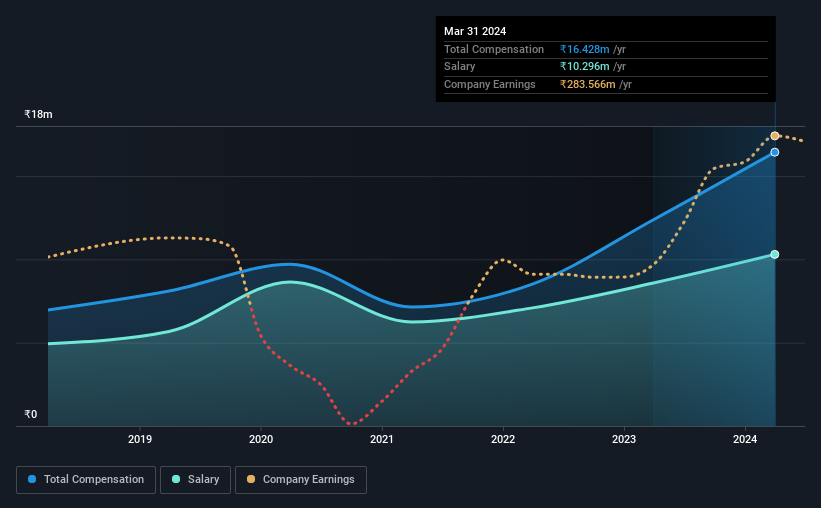The height and width of the screenshot is (508, 821).
Task: Click the Company Earnings tooltip row label
Action: (x=490, y=84)
